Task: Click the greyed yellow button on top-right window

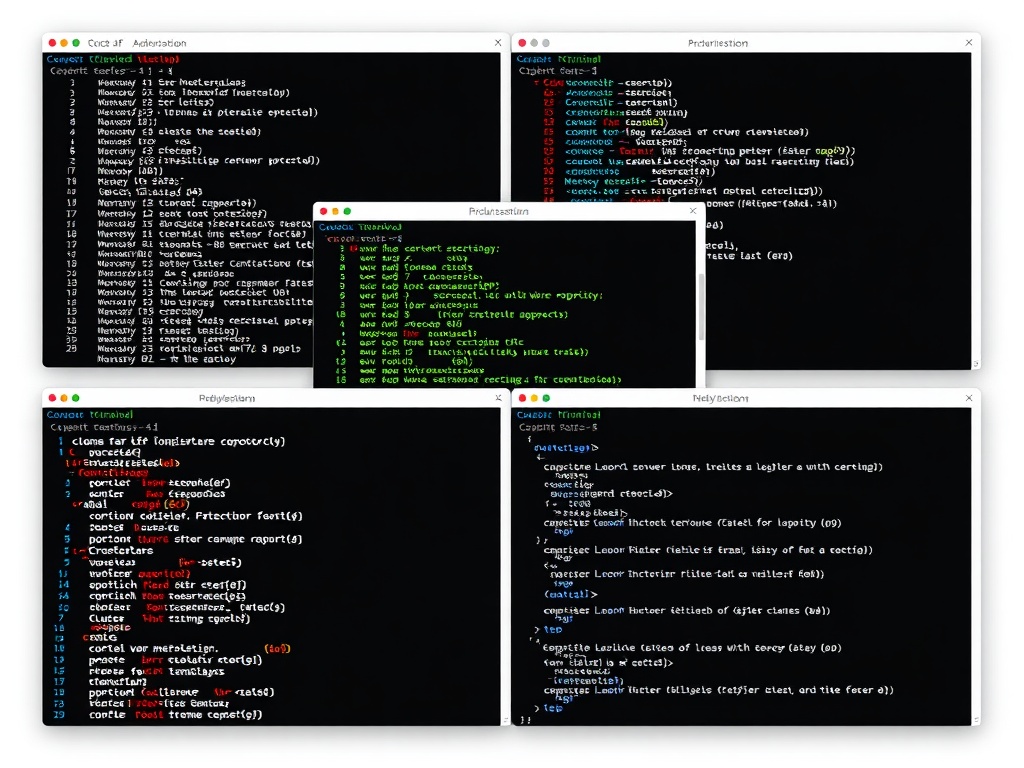Action: point(533,43)
